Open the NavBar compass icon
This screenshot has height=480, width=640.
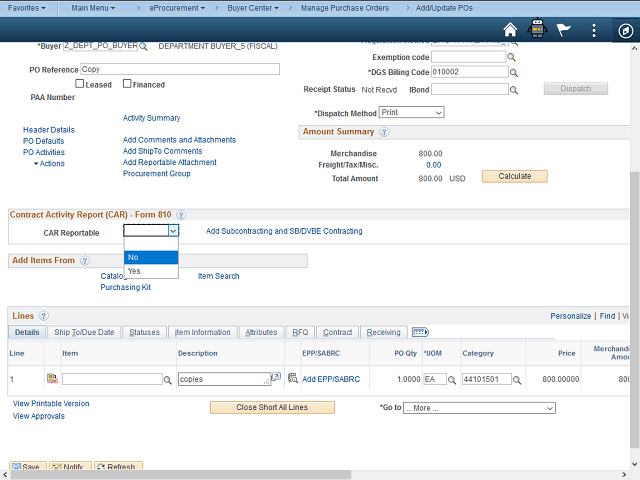point(622,29)
